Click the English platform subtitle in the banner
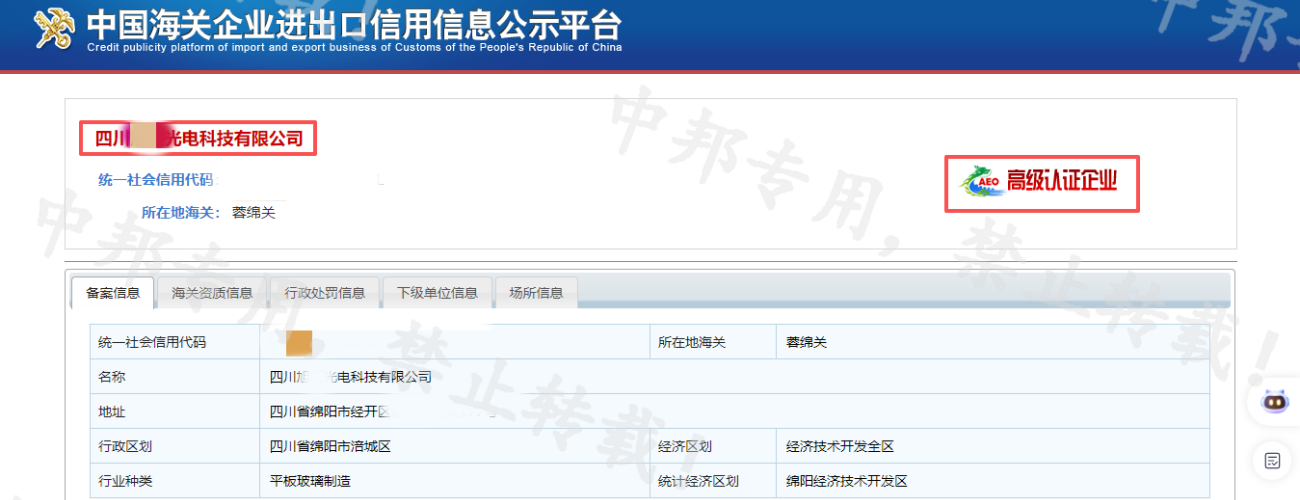The width and height of the screenshot is (1300, 500). tap(354, 47)
